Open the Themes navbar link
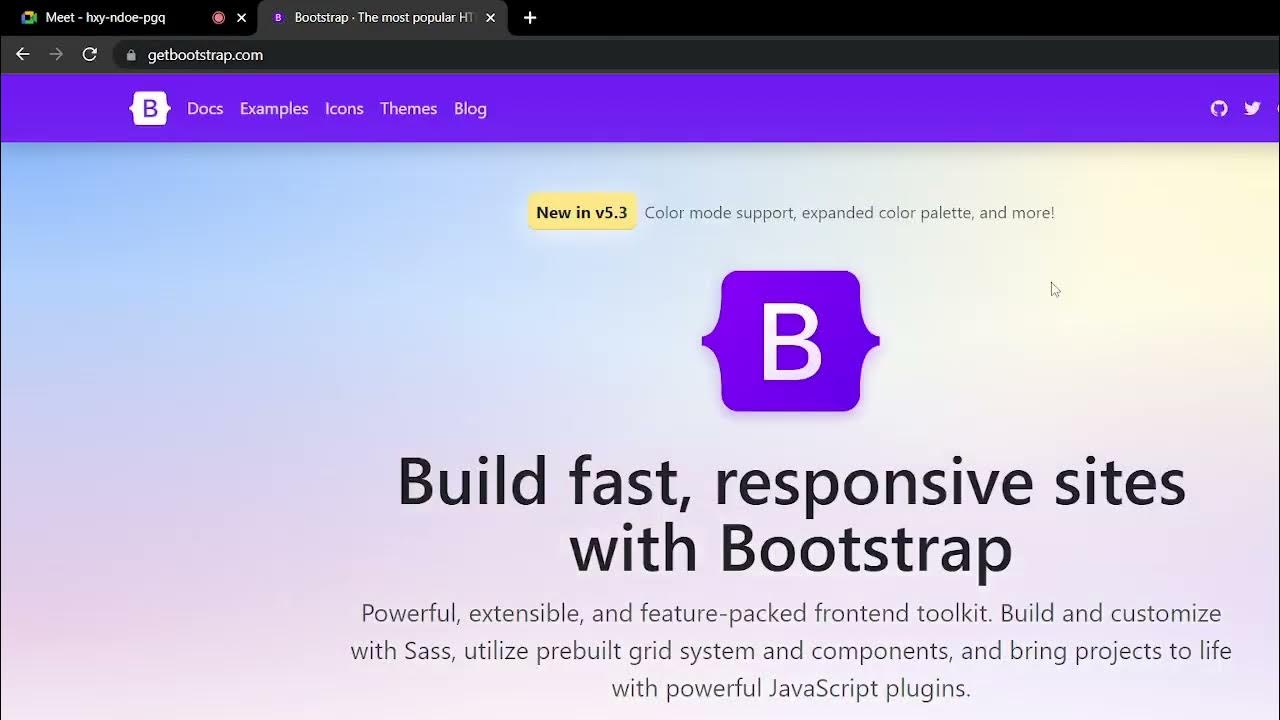This screenshot has width=1280, height=720. point(408,109)
